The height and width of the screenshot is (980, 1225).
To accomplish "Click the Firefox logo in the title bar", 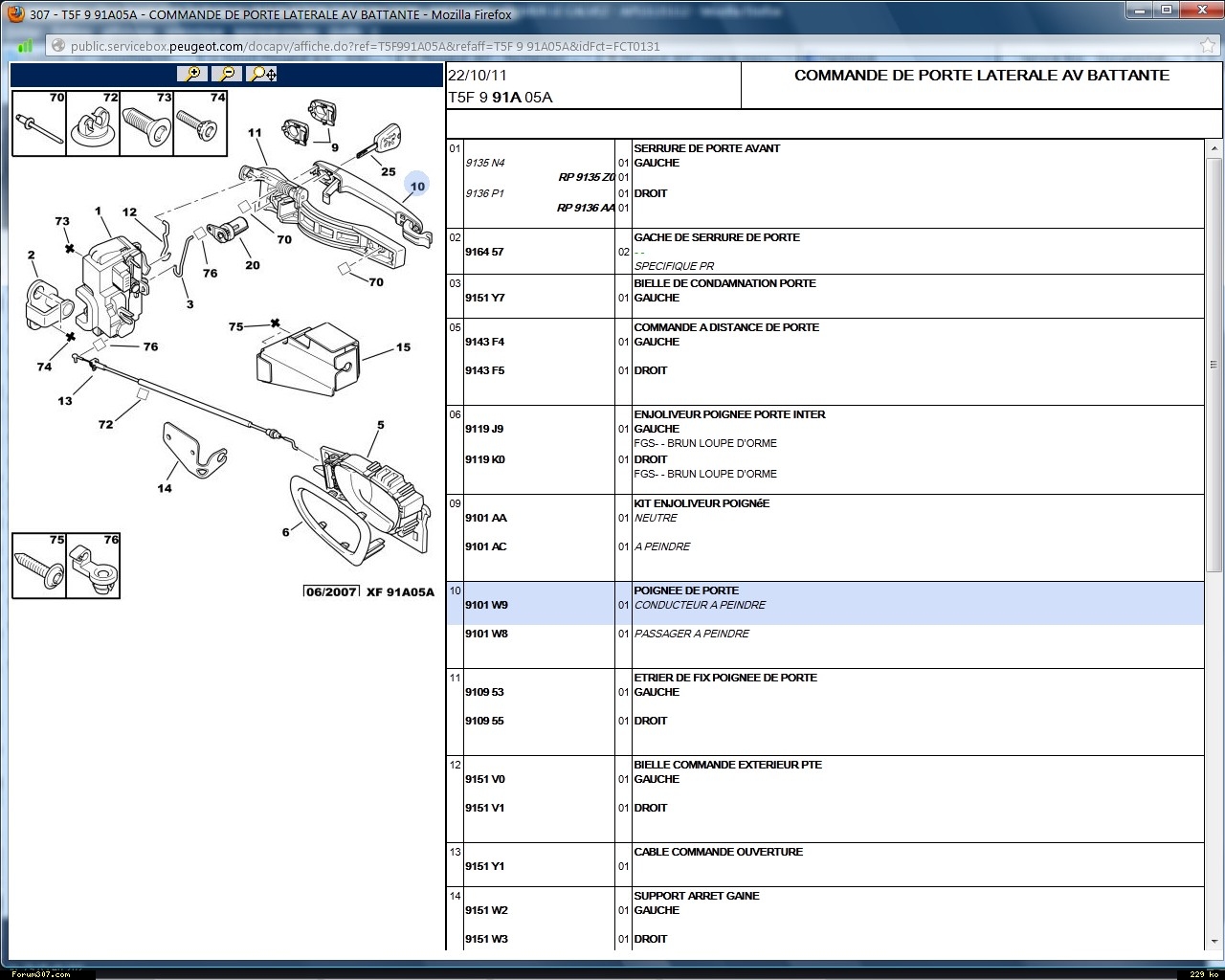I will [15, 14].
